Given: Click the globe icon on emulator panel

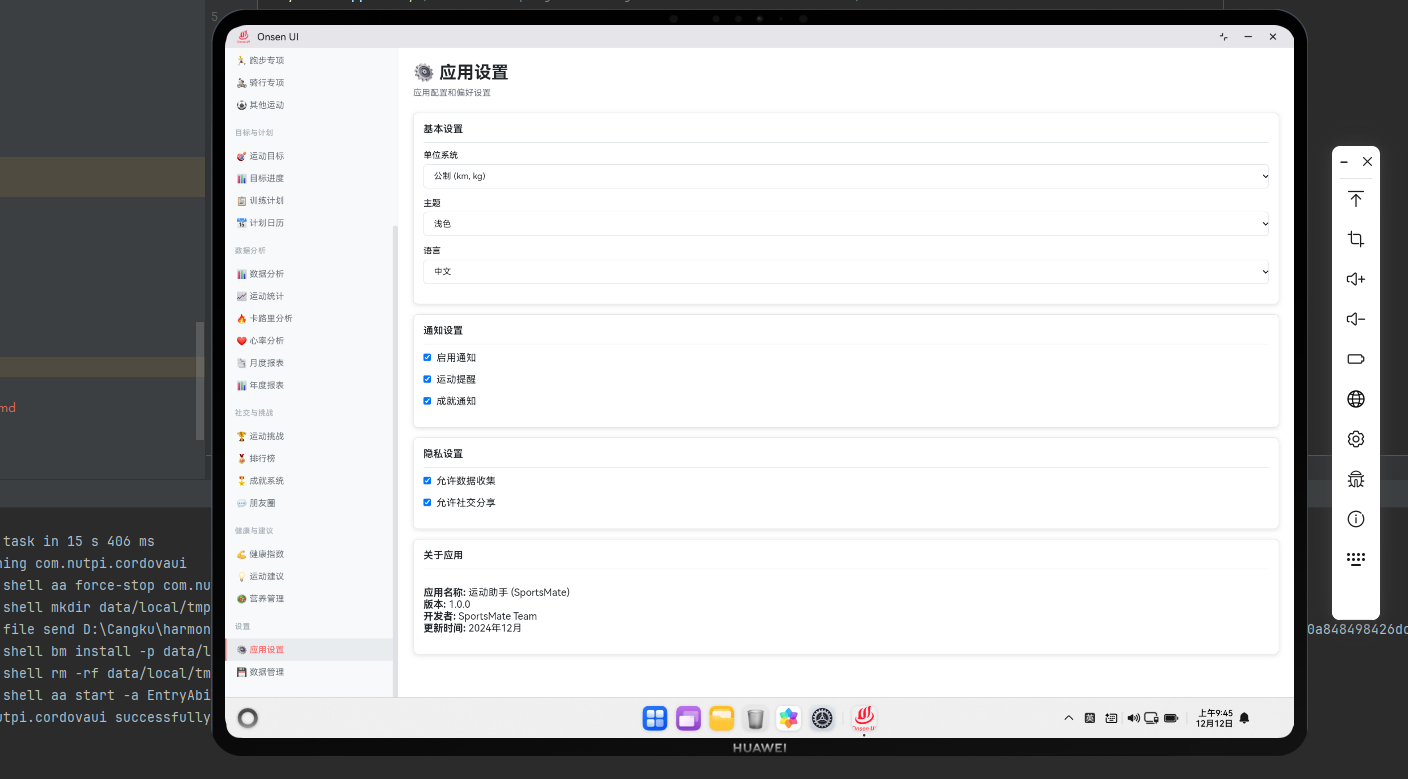Looking at the screenshot, I should pyautogui.click(x=1355, y=399).
